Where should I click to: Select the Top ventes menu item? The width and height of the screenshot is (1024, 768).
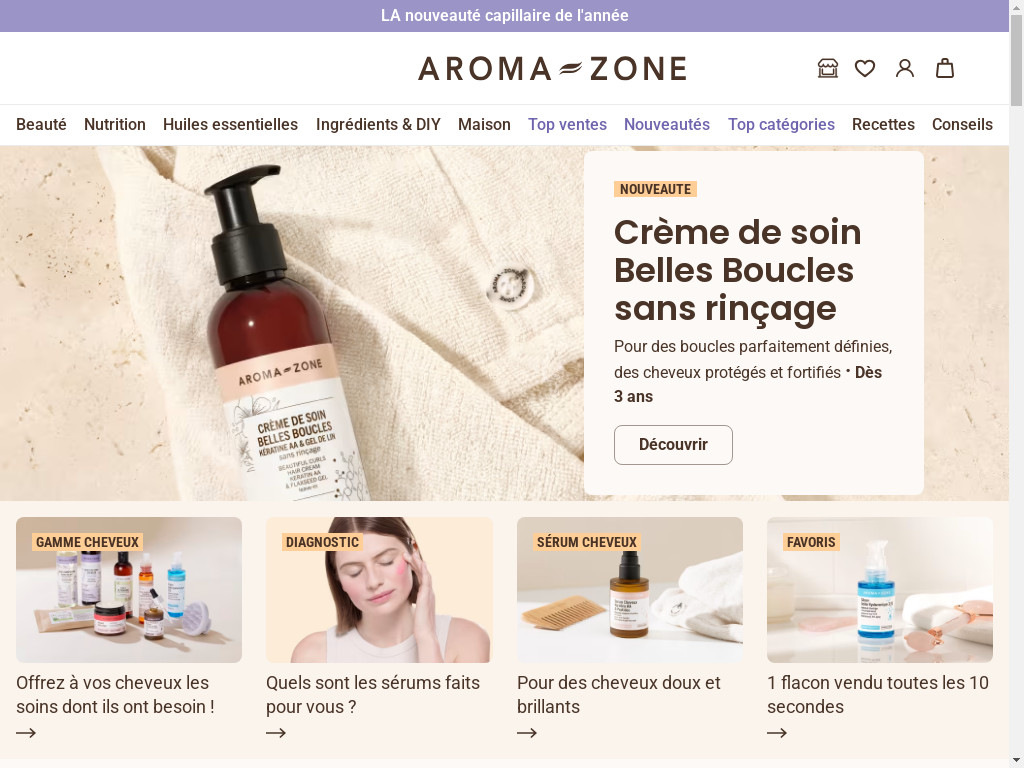point(568,124)
